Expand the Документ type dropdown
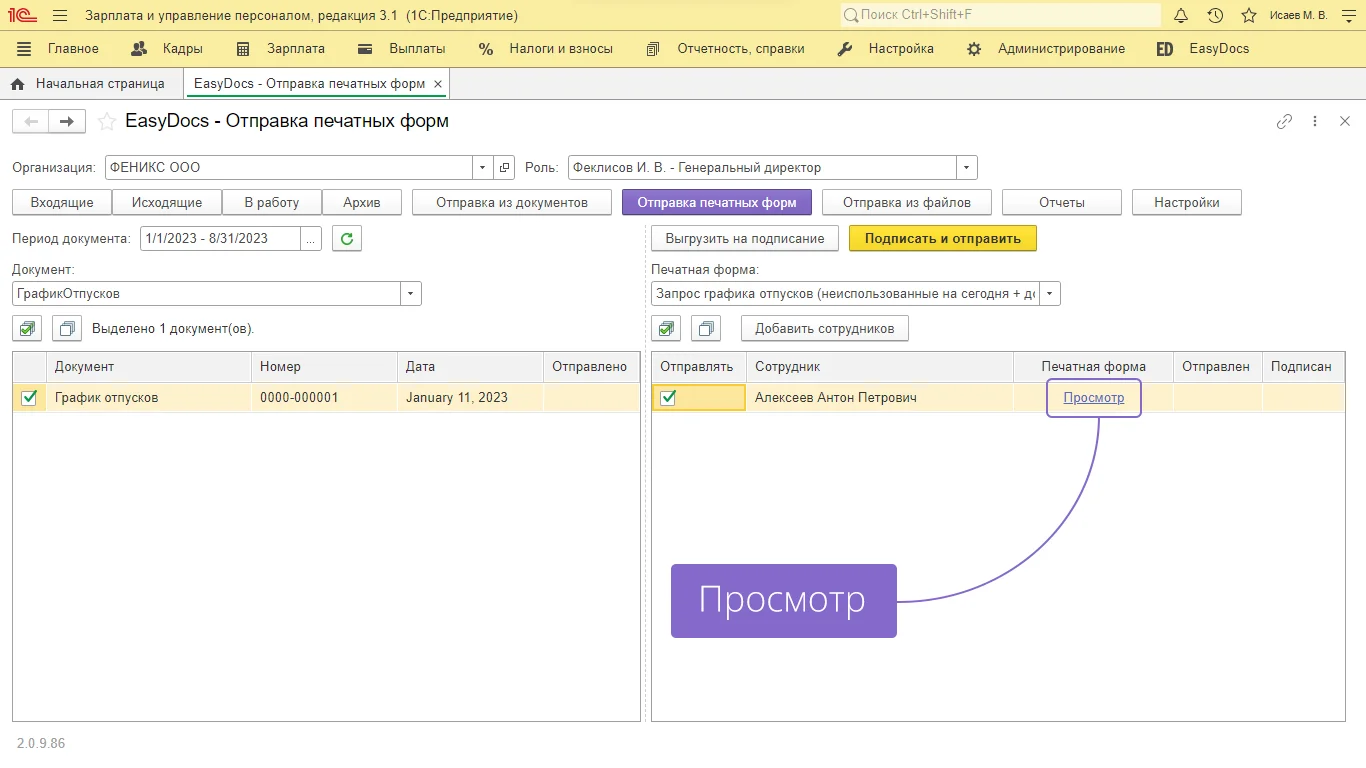This screenshot has width=1366, height=768. click(x=410, y=294)
